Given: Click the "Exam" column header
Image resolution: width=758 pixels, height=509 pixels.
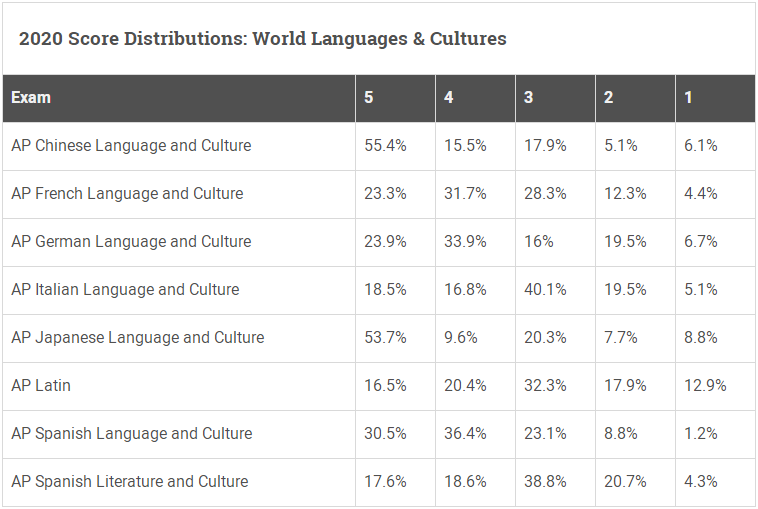Looking at the screenshot, I should click(31, 98).
